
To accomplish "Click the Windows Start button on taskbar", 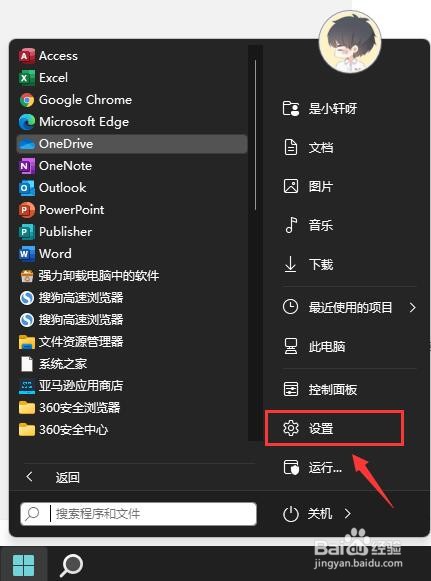I will click(x=23, y=565).
